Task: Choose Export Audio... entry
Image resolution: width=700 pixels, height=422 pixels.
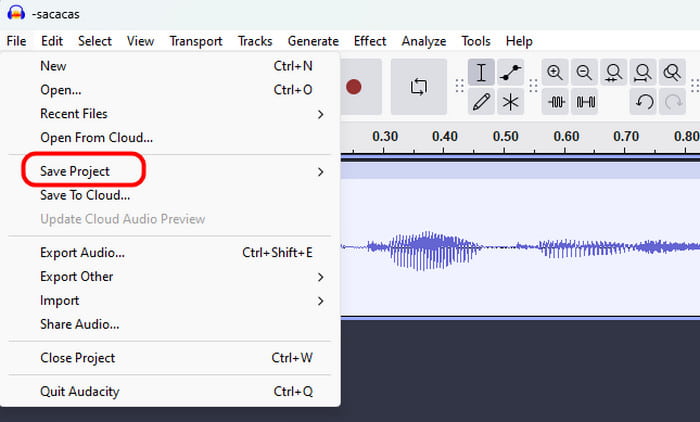Action: tap(170, 253)
